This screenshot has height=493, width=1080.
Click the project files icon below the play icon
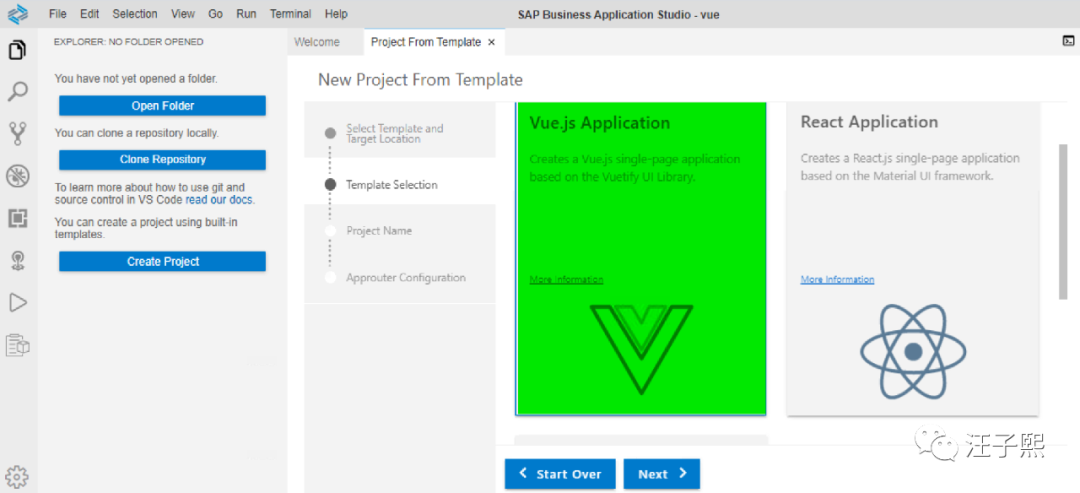click(17, 345)
